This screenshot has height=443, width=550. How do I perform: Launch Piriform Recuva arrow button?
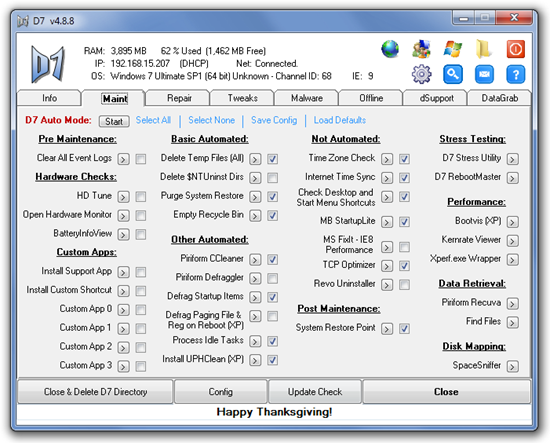click(512, 304)
